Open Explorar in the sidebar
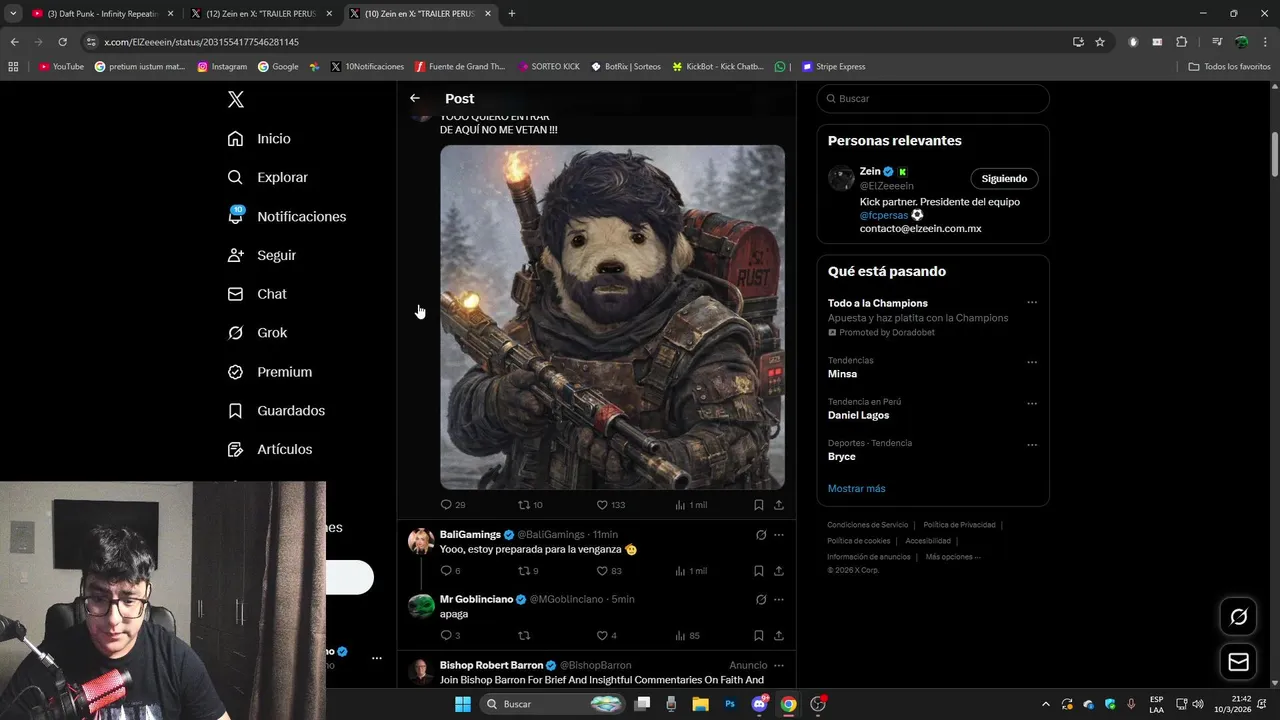The height and width of the screenshot is (720, 1280). 267,177
